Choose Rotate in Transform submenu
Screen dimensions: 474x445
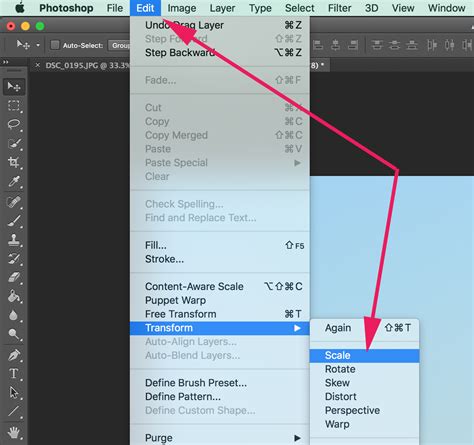pos(365,369)
